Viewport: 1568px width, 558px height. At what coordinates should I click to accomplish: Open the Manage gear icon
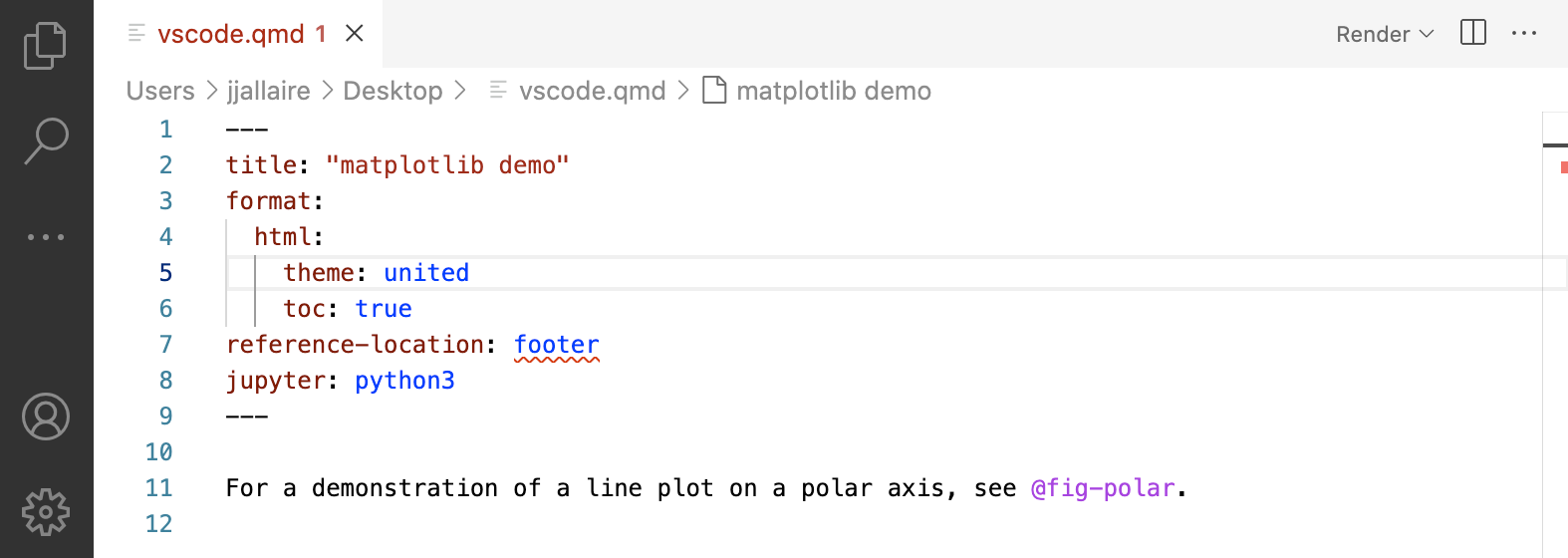pos(46,512)
